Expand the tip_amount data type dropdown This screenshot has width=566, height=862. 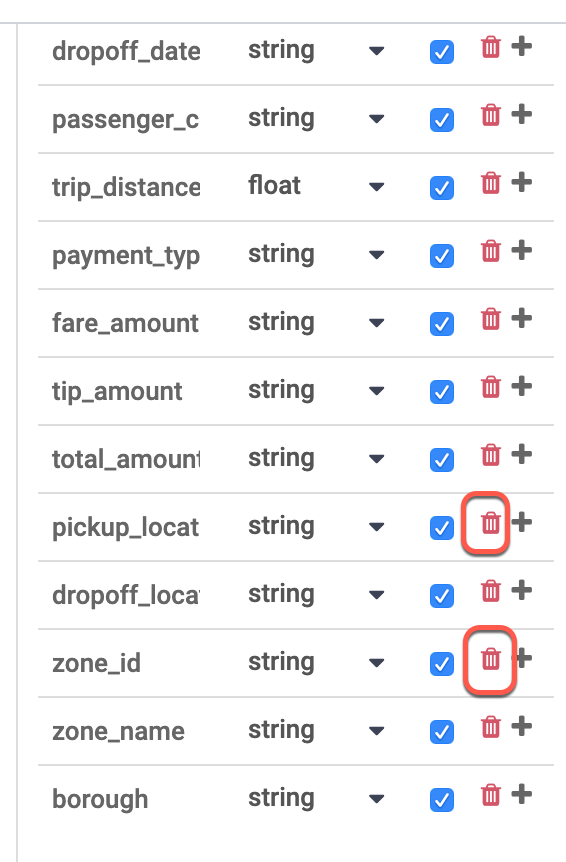point(376,391)
